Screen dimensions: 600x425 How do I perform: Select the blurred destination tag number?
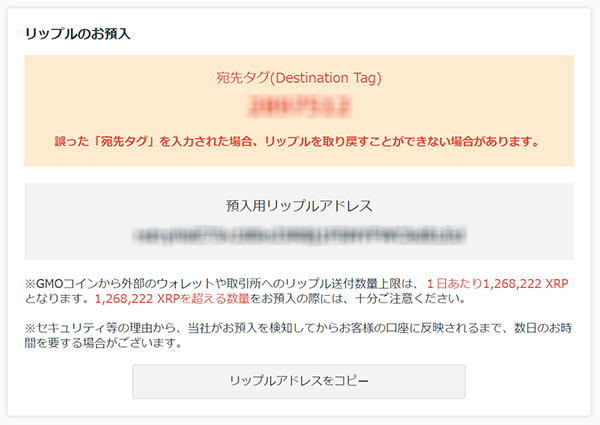tap(299, 106)
